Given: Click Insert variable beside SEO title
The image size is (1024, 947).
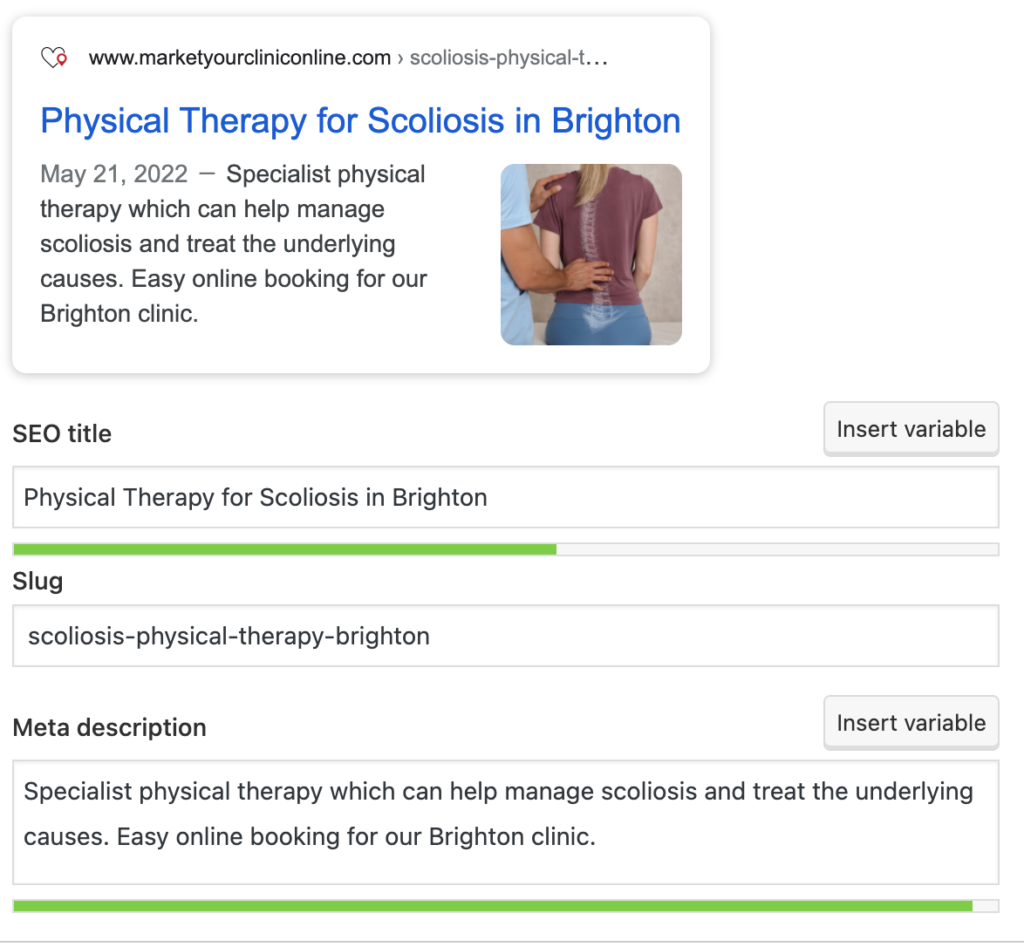Looking at the screenshot, I should tap(911, 429).
